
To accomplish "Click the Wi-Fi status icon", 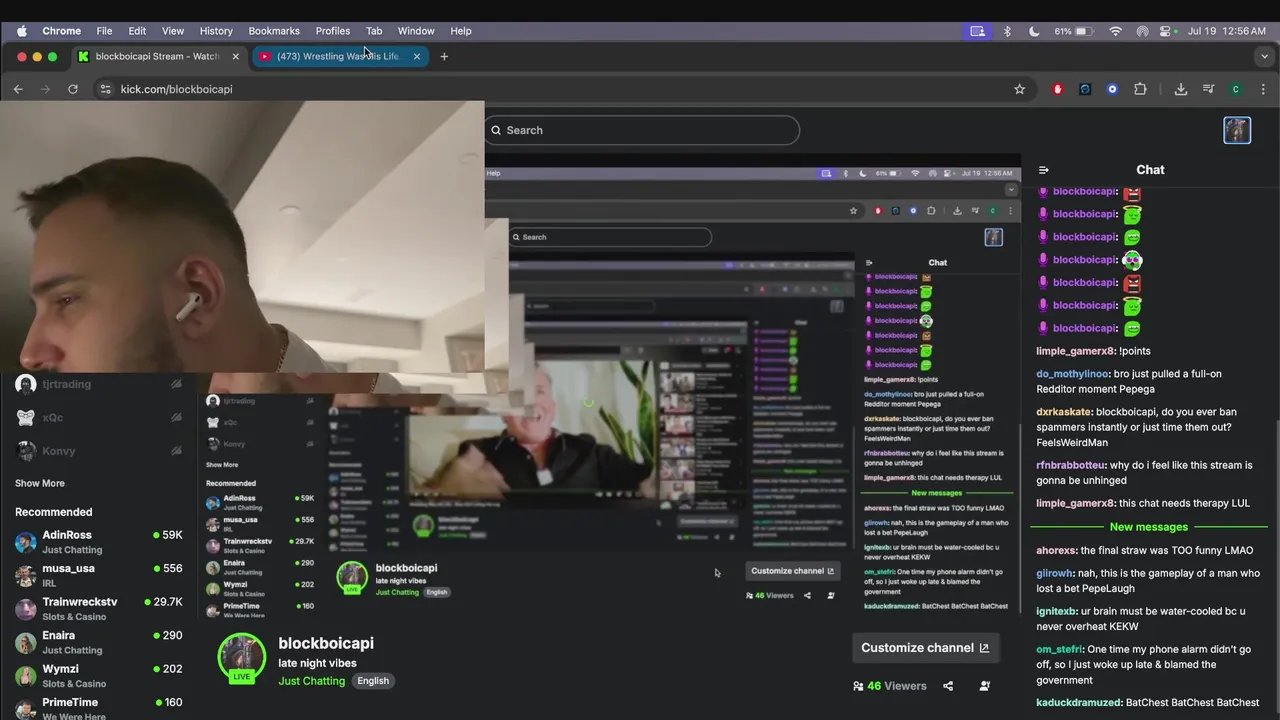I will tap(1115, 31).
